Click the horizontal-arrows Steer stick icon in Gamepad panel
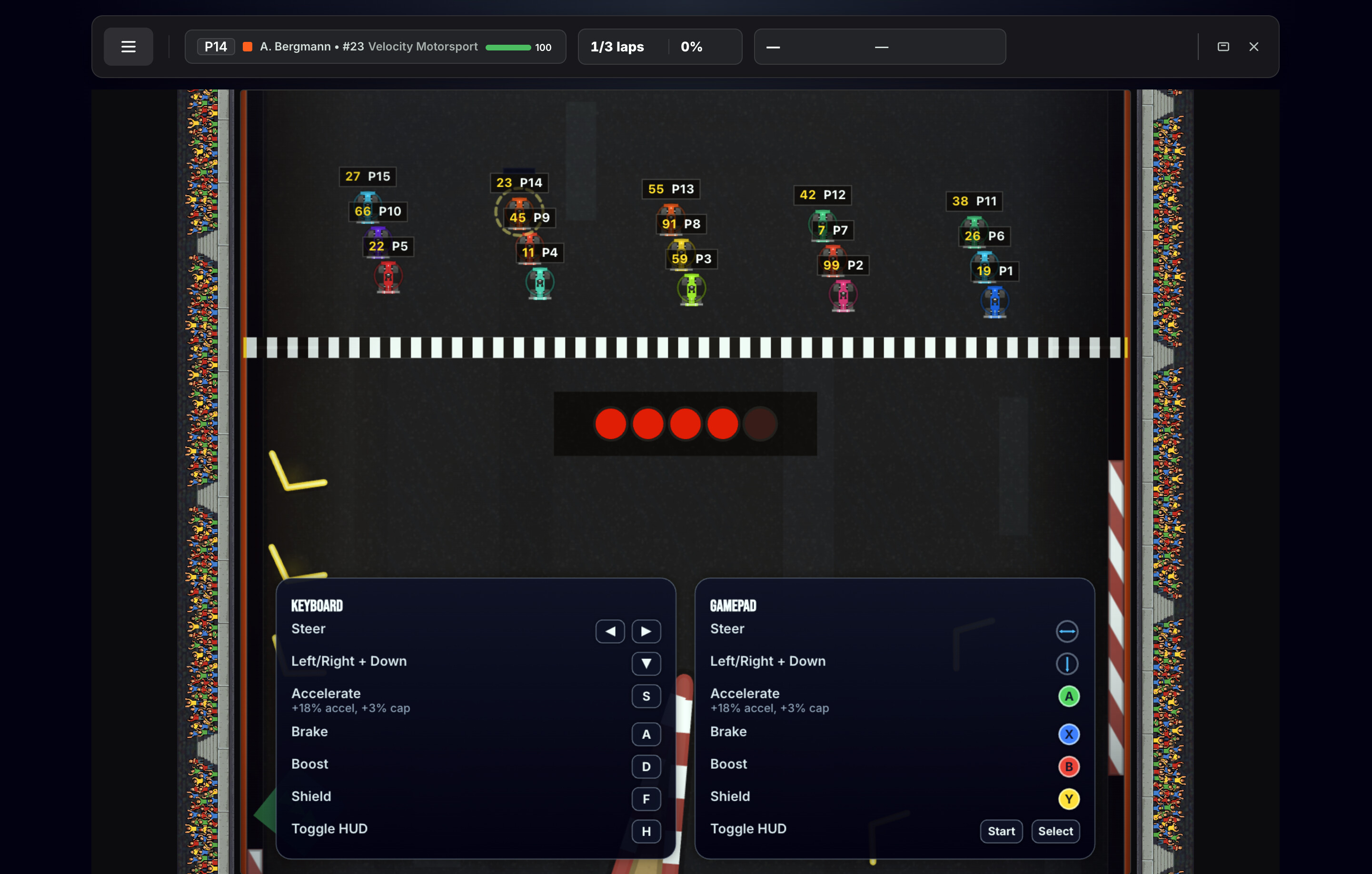 point(1067,631)
